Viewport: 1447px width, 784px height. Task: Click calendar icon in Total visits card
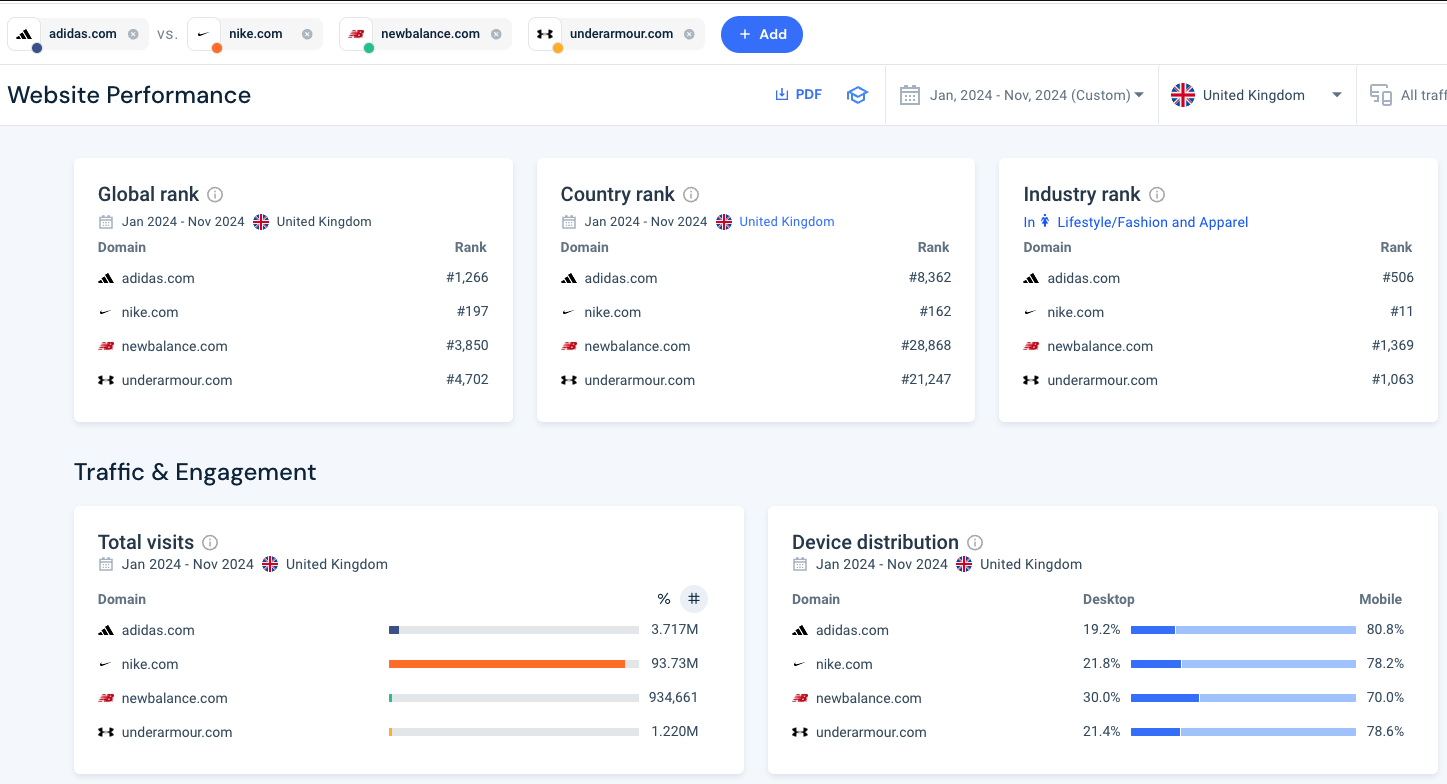(106, 564)
